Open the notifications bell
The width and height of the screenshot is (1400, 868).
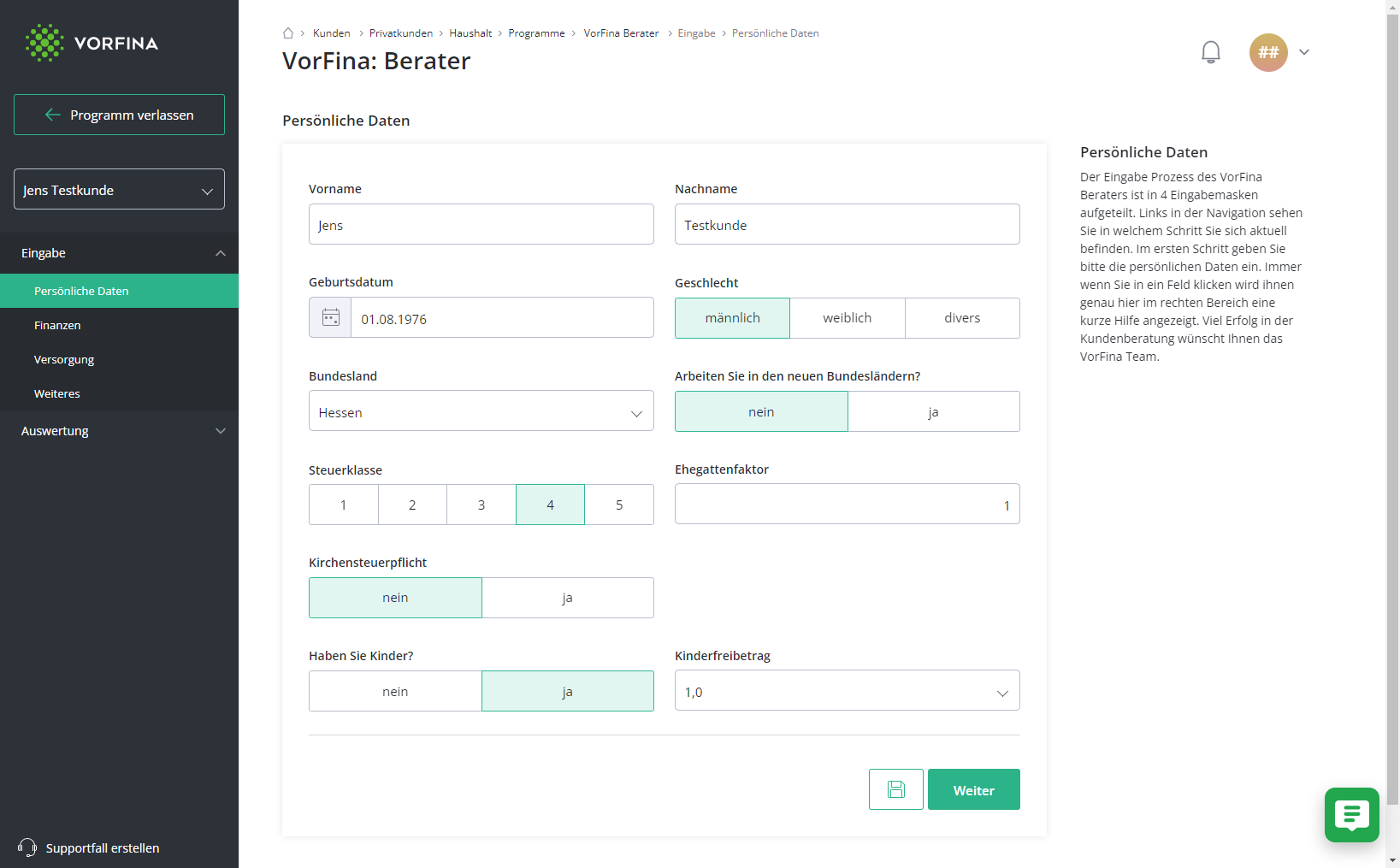(x=1210, y=52)
